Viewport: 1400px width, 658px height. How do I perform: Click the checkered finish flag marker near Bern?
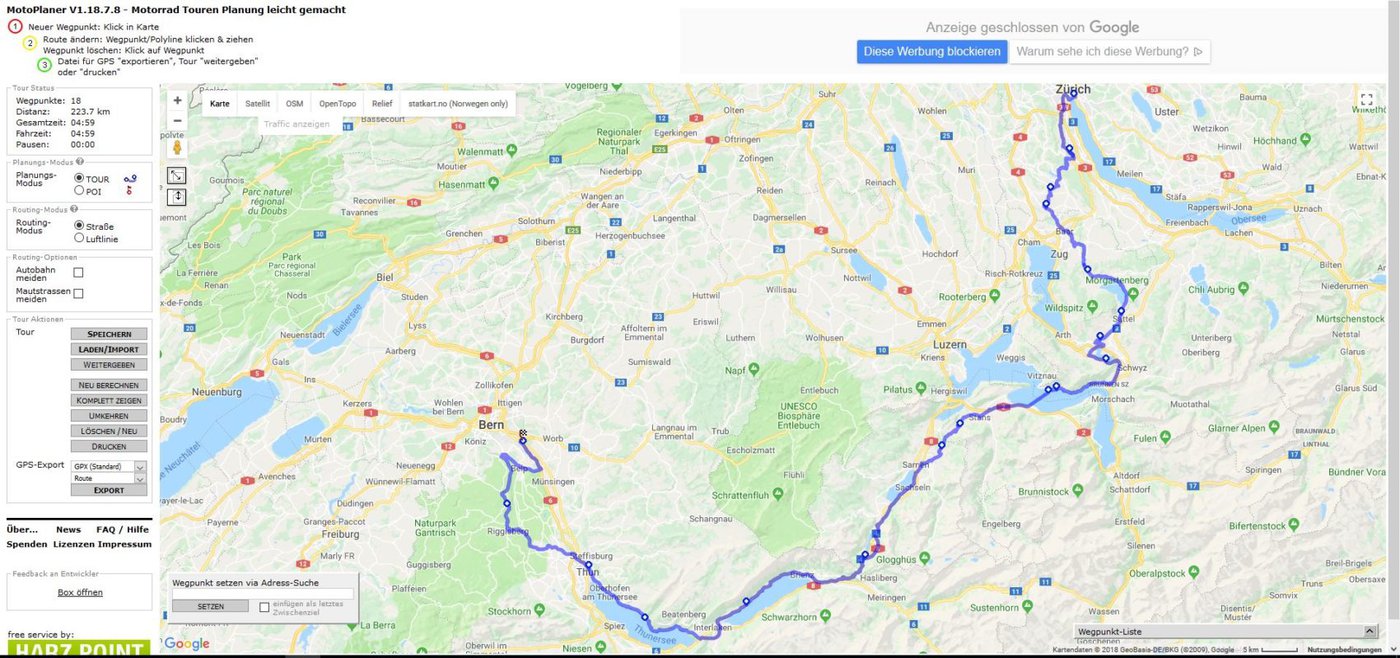click(523, 434)
